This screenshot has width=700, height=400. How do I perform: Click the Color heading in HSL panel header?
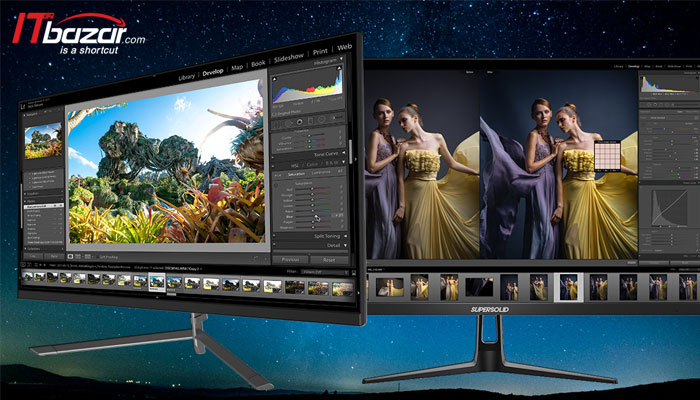click(312, 164)
